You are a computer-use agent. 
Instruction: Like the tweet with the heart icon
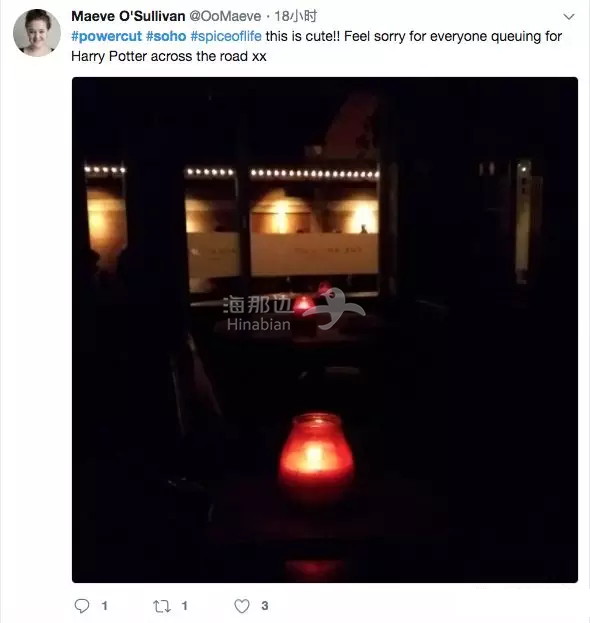click(242, 606)
